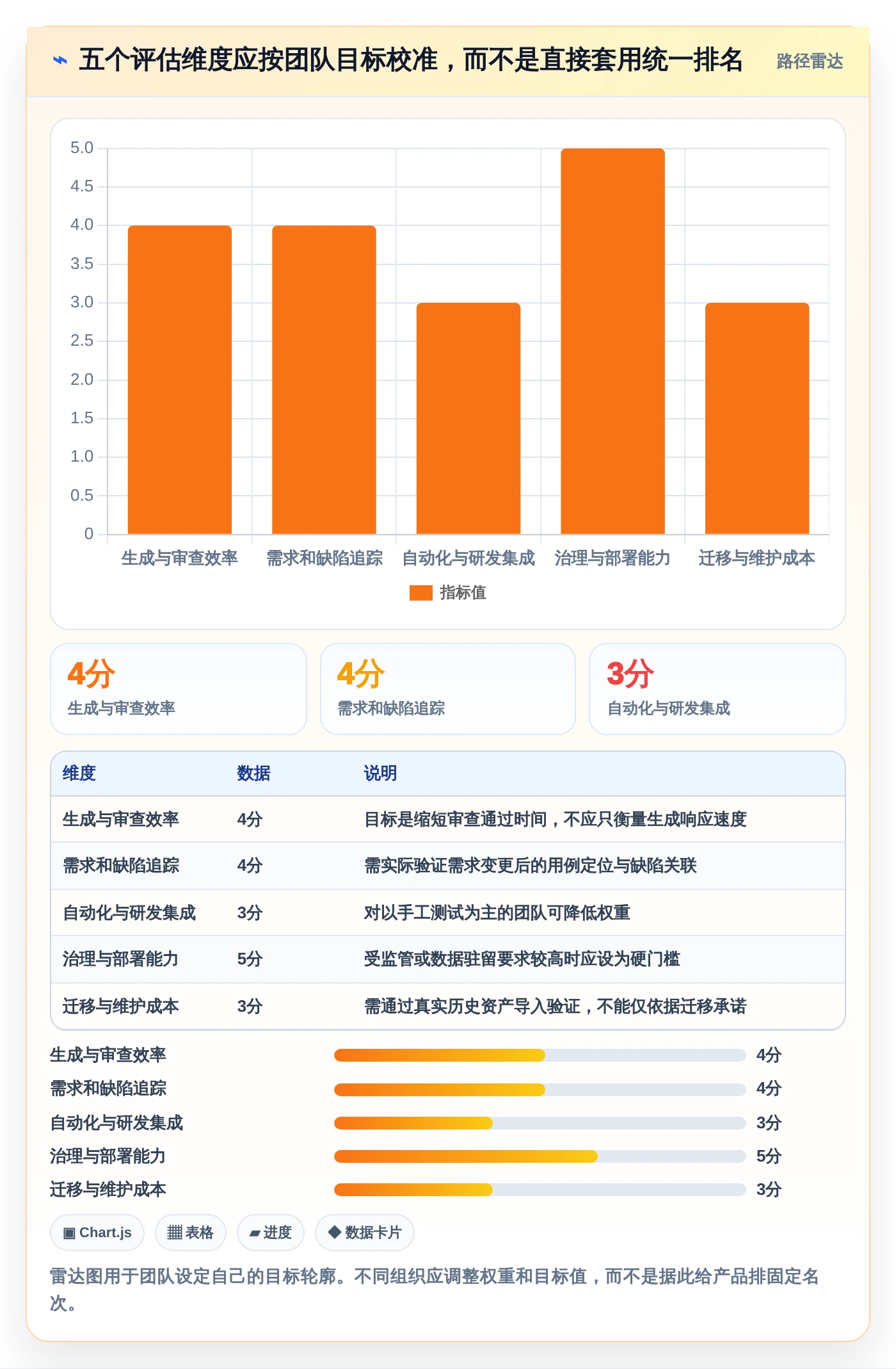The width and height of the screenshot is (896, 1369).
Task: Click the 生成与审查效率 bar in chart
Action: 180,380
